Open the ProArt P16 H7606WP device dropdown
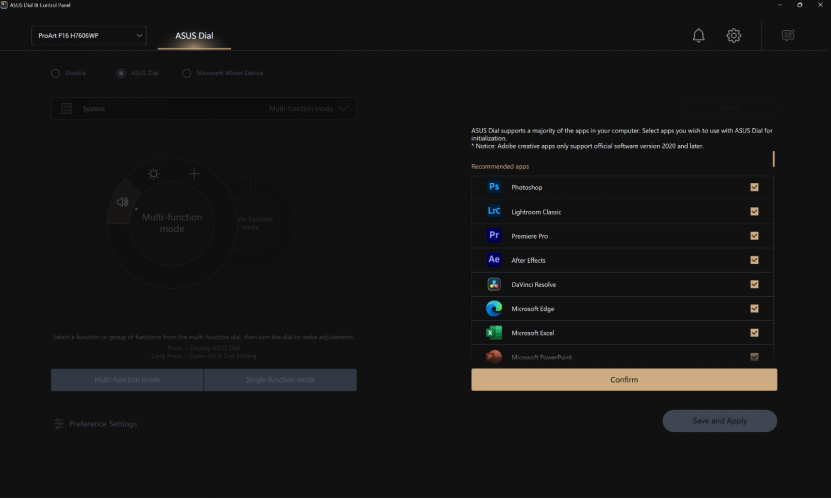Screen dimensions: 831x499 (89, 35)
